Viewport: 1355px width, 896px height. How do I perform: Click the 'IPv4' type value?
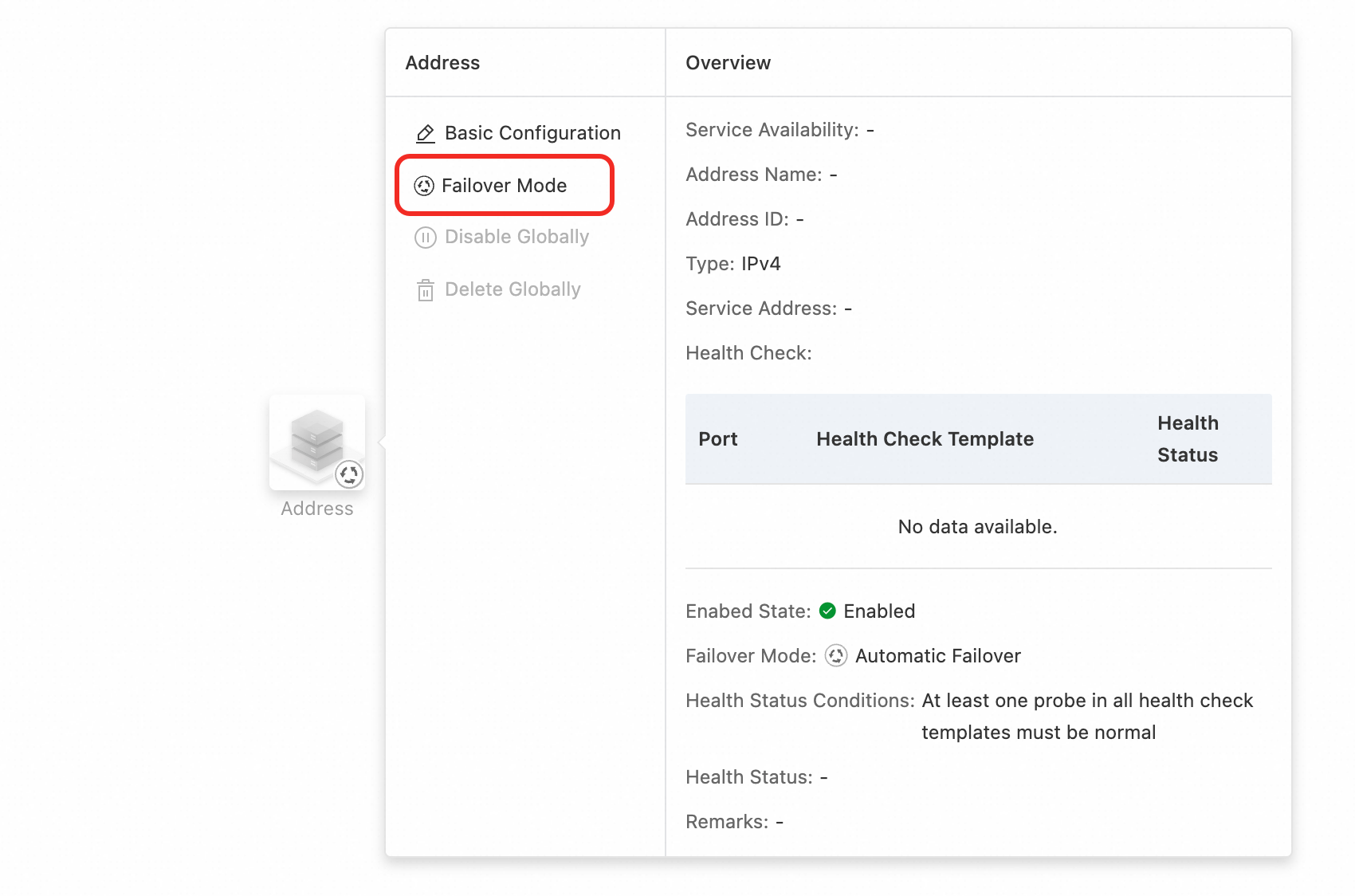[761, 264]
